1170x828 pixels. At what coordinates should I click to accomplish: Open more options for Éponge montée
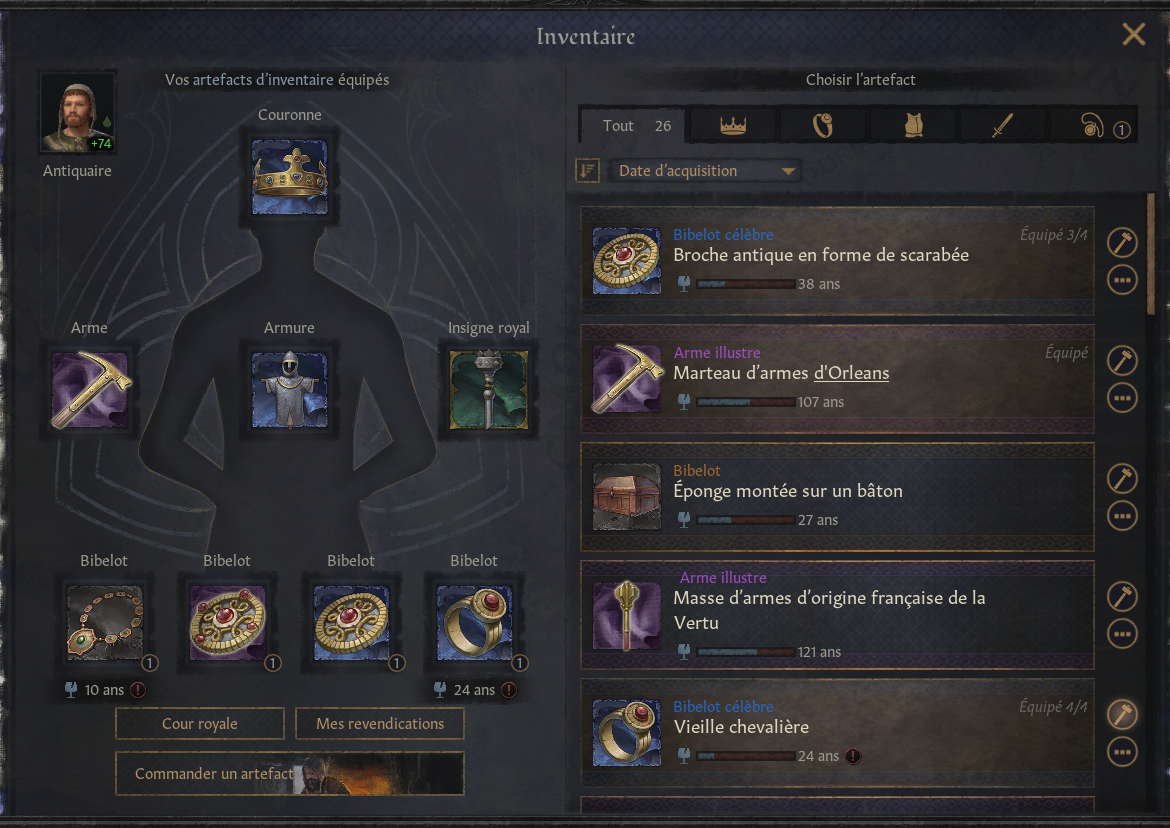click(1121, 515)
